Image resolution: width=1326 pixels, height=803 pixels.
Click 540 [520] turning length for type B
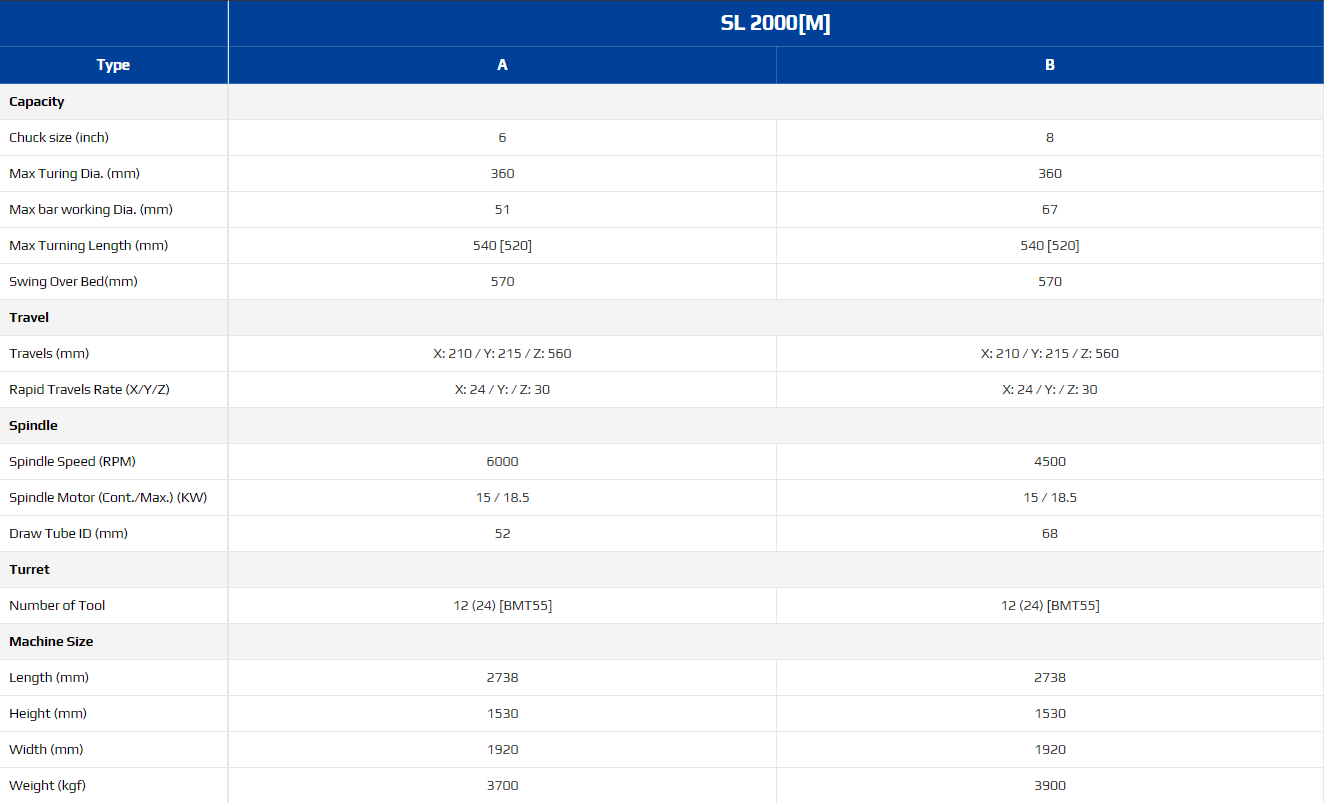pyautogui.click(x=1050, y=246)
